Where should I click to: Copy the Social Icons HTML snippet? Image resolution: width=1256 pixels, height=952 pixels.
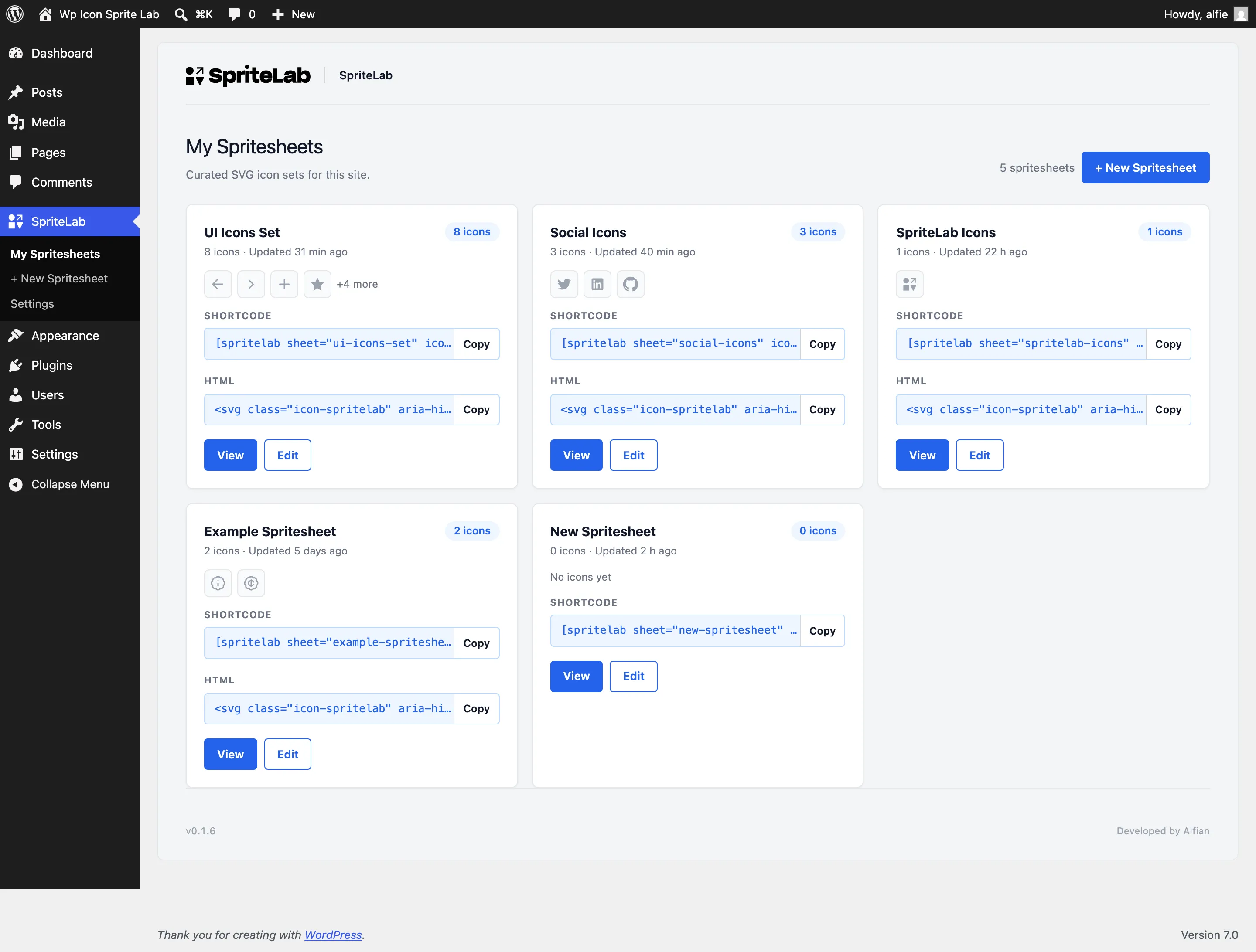[x=822, y=409]
